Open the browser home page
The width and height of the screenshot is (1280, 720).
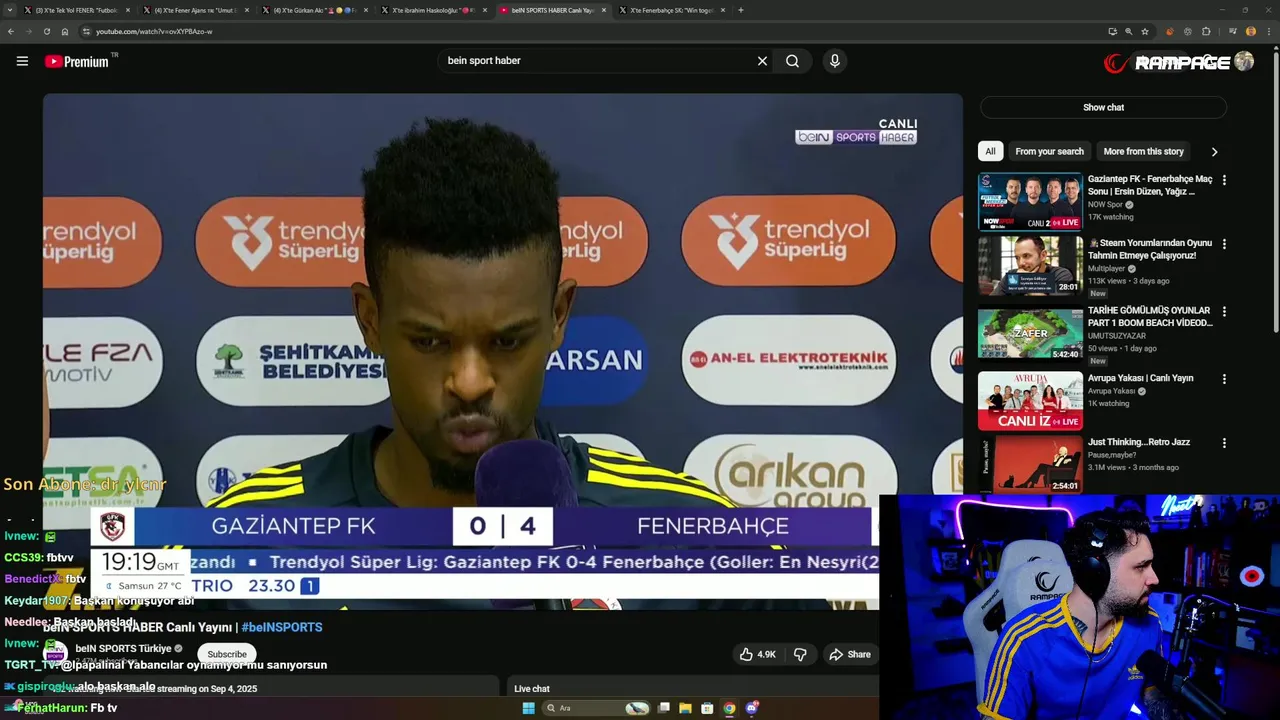[x=65, y=31]
